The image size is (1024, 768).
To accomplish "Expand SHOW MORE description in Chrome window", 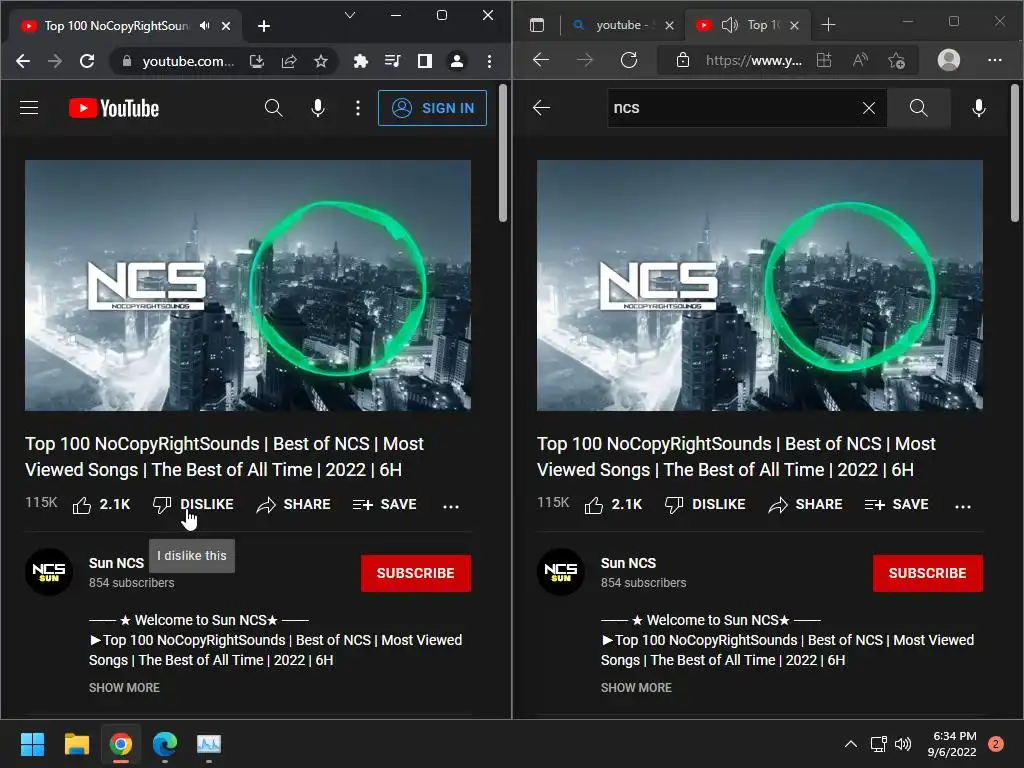I will [124, 688].
